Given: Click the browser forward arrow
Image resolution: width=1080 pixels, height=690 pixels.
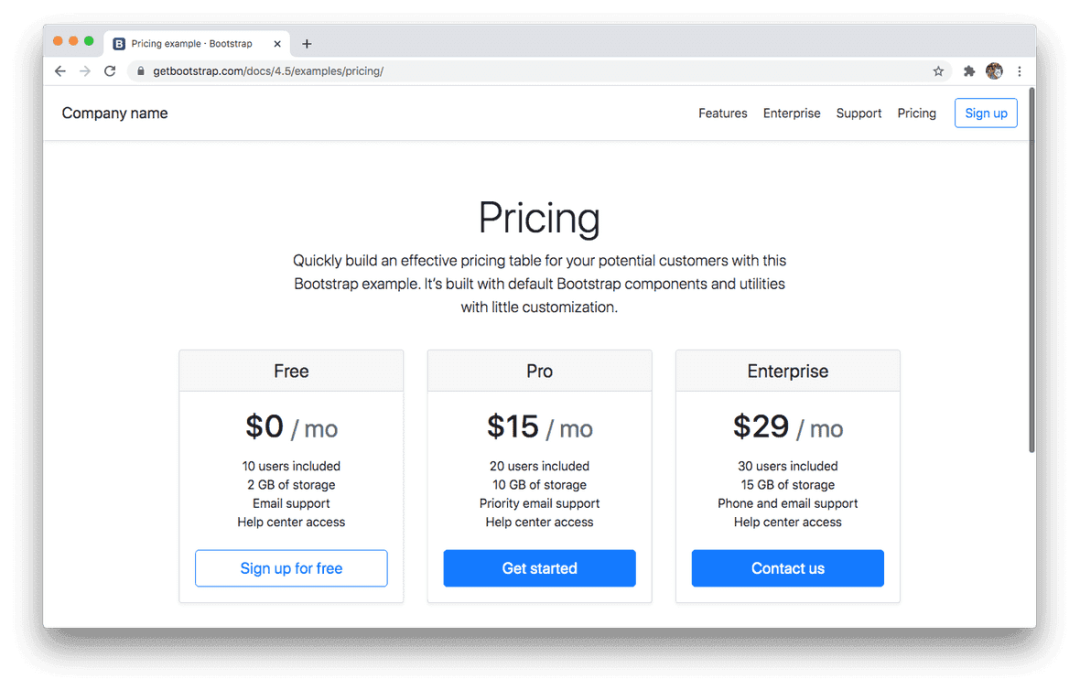Looking at the screenshot, I should [x=85, y=71].
